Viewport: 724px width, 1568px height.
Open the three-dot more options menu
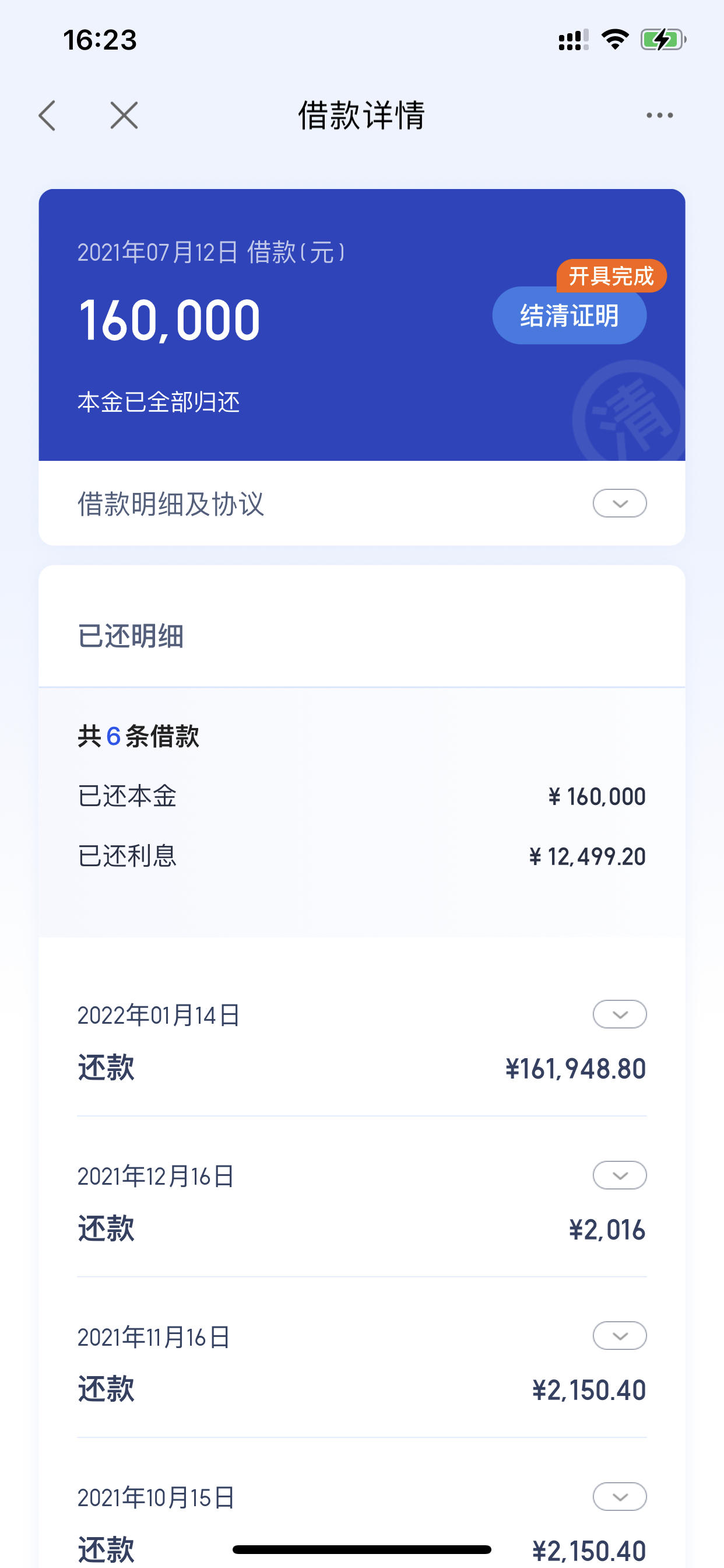tap(659, 115)
